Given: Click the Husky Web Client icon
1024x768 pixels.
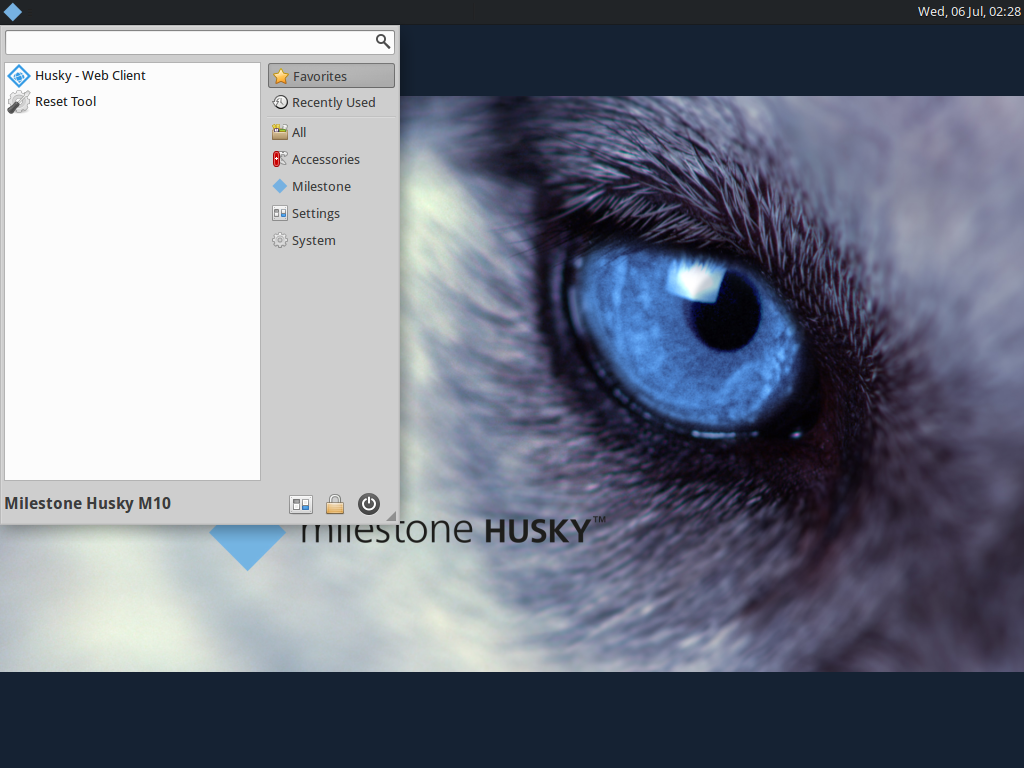Looking at the screenshot, I should click(x=19, y=76).
